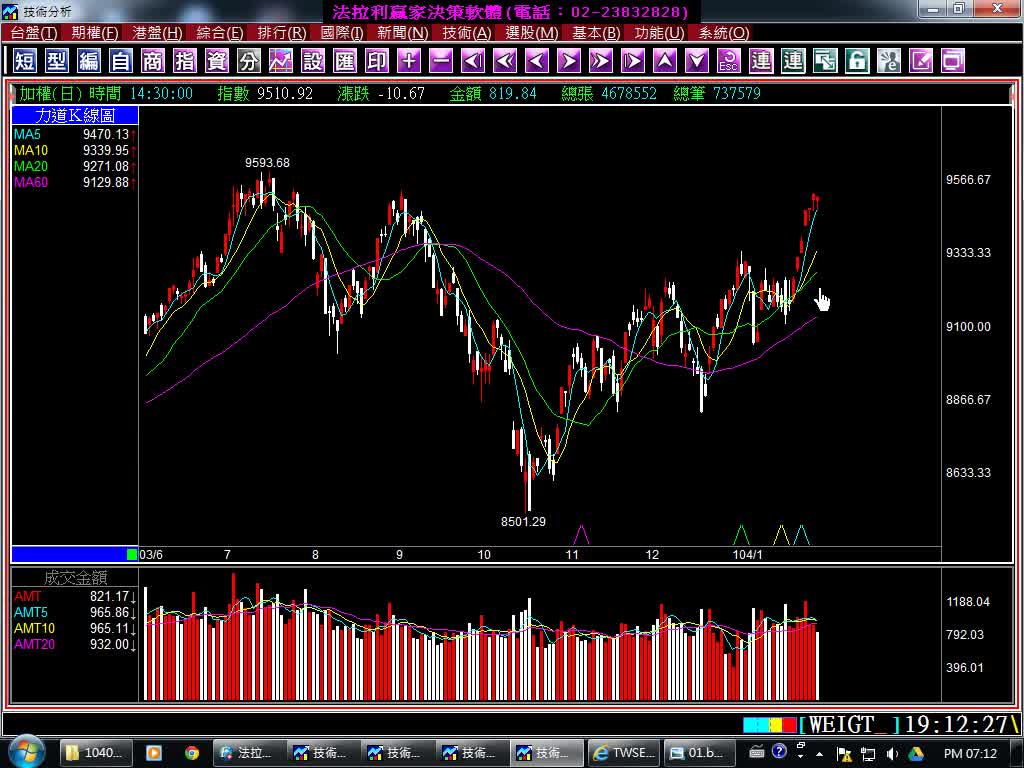Open the 期權(F) menu

95,33
